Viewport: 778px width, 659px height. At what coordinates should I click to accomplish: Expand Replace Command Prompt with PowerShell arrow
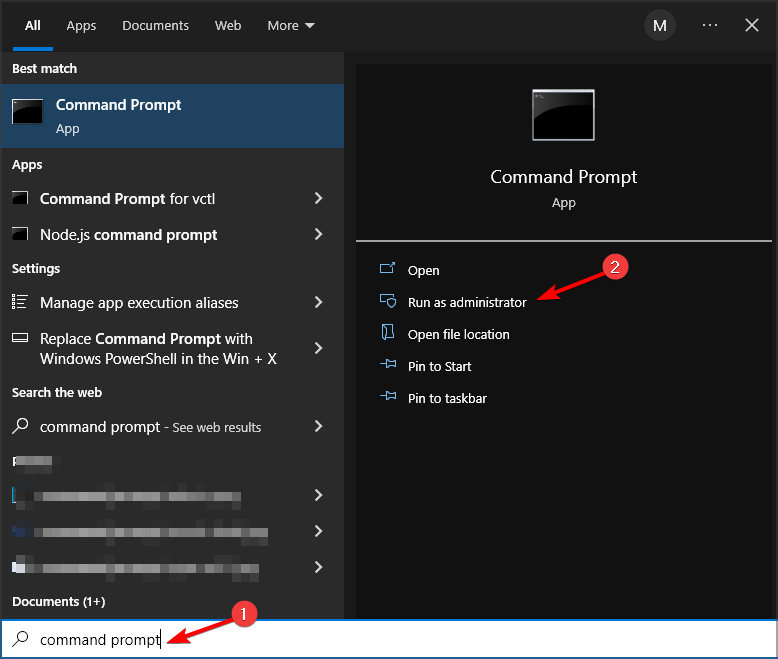pyautogui.click(x=318, y=348)
